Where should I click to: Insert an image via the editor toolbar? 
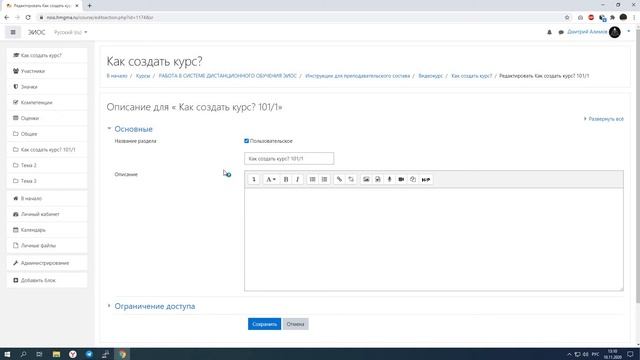366,180
